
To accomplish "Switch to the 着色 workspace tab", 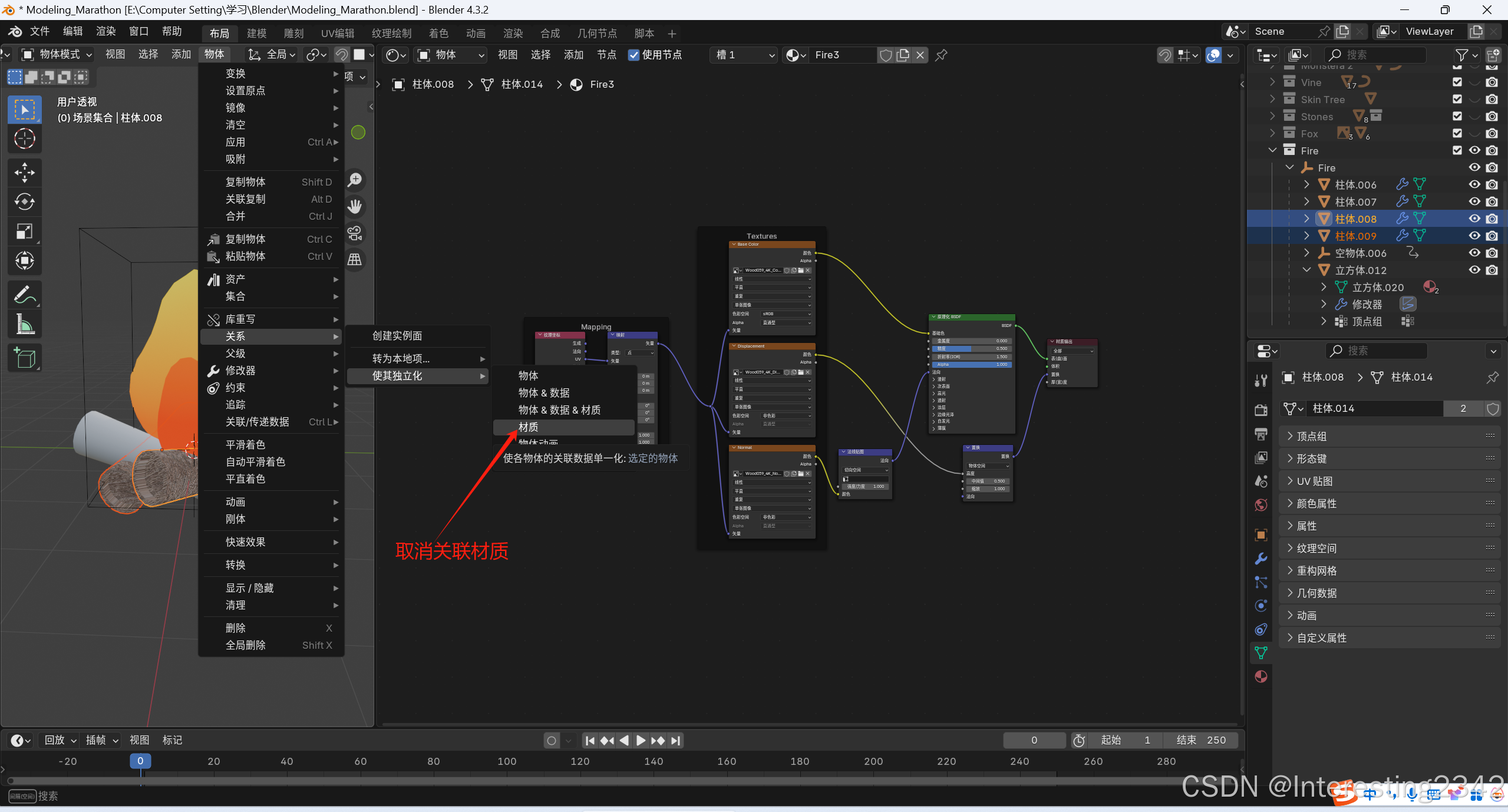I will [x=438, y=33].
